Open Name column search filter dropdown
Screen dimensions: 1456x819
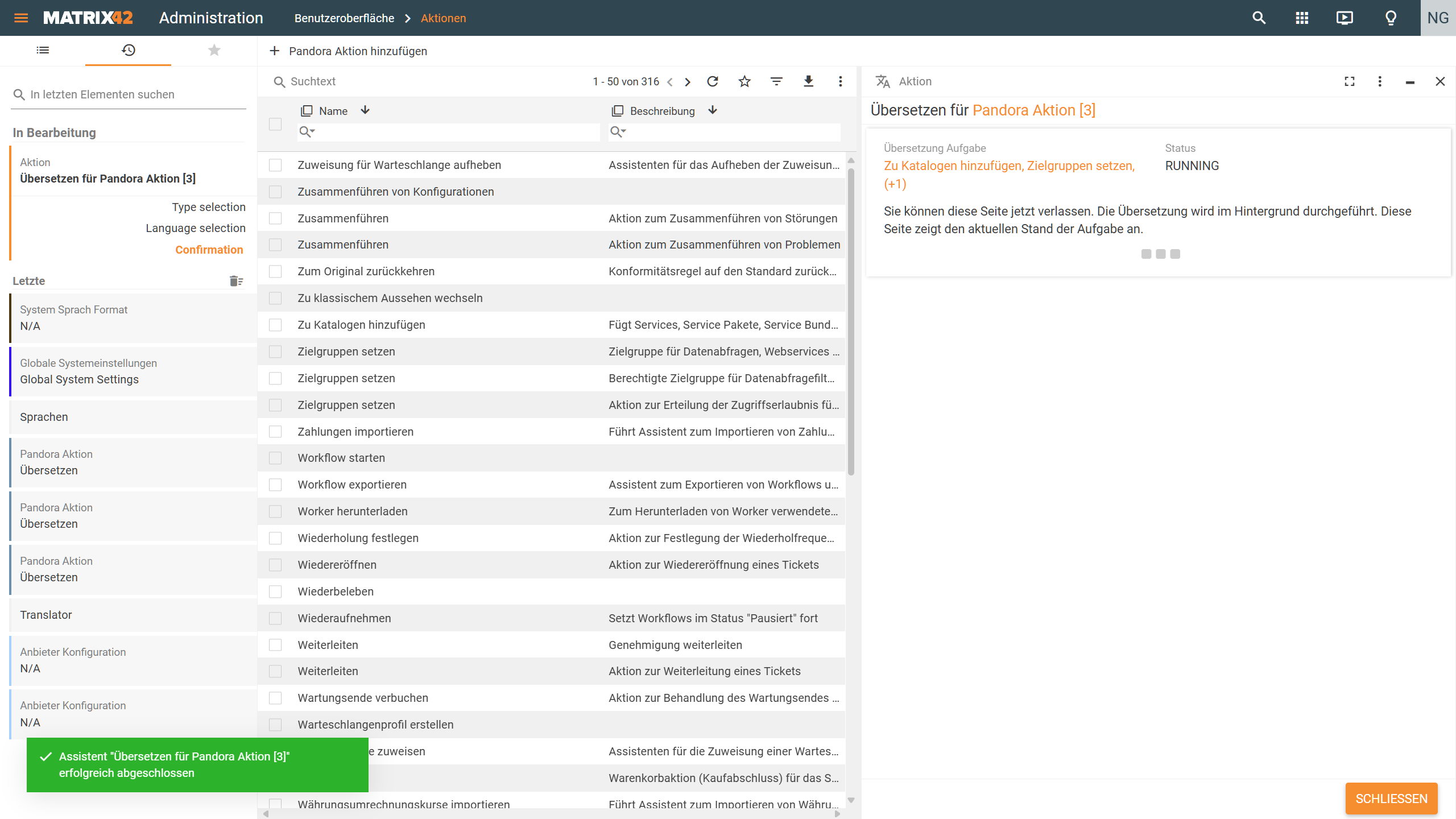coord(307,132)
